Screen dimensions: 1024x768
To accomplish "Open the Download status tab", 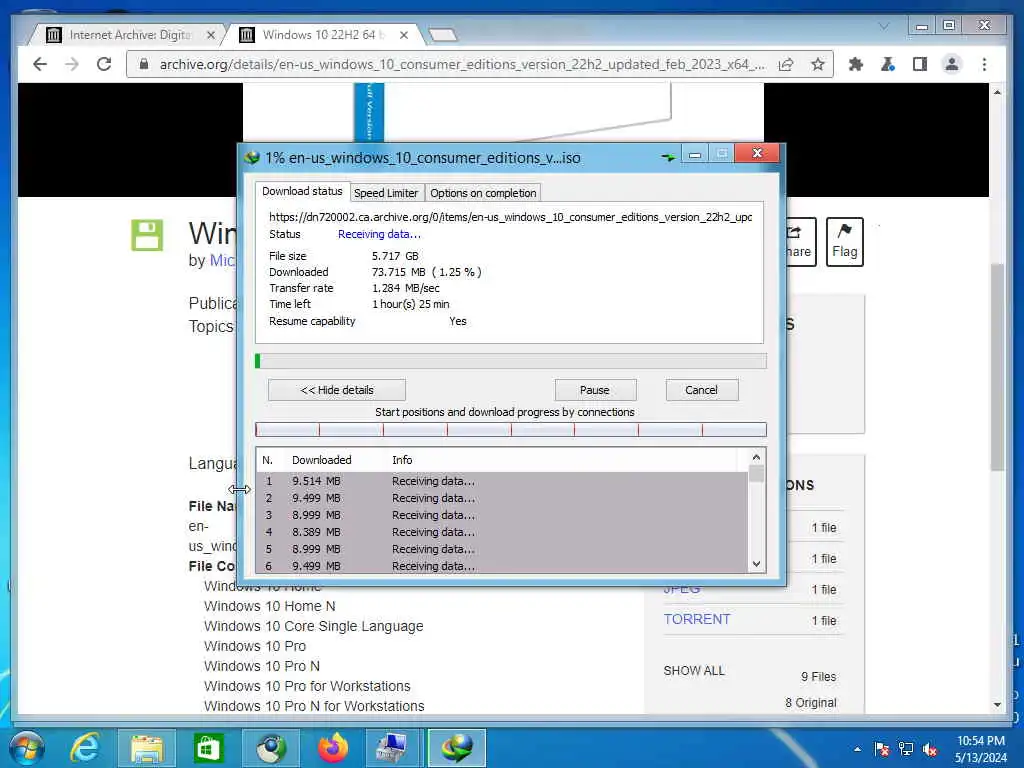I will tap(302, 191).
